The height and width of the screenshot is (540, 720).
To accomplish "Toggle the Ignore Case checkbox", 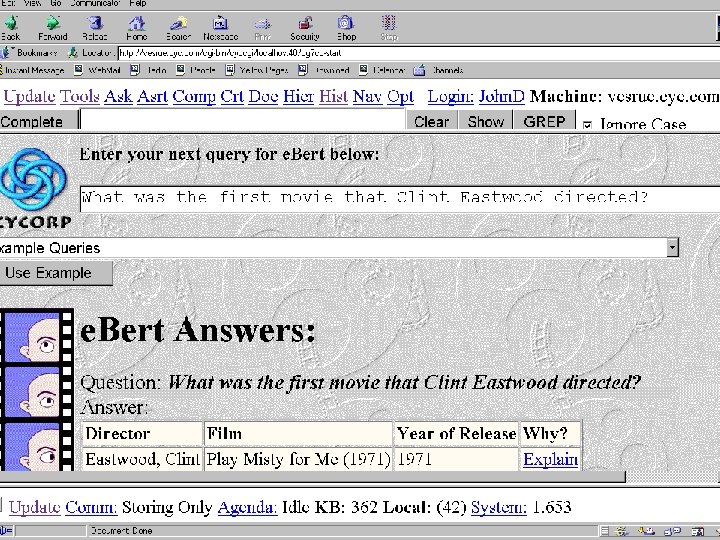I will click(587, 125).
